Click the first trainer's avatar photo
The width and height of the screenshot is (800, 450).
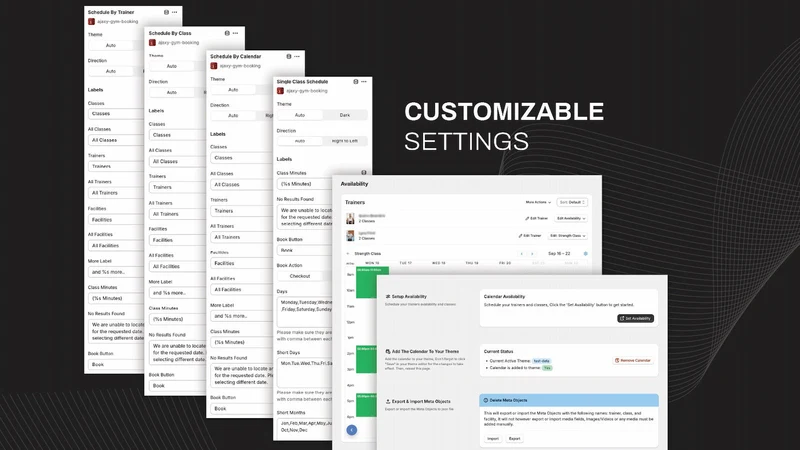point(350,218)
